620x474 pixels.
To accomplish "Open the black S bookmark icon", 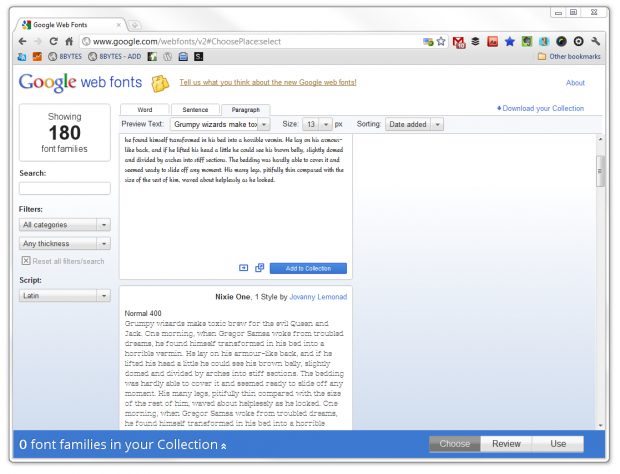I will (x=198, y=57).
